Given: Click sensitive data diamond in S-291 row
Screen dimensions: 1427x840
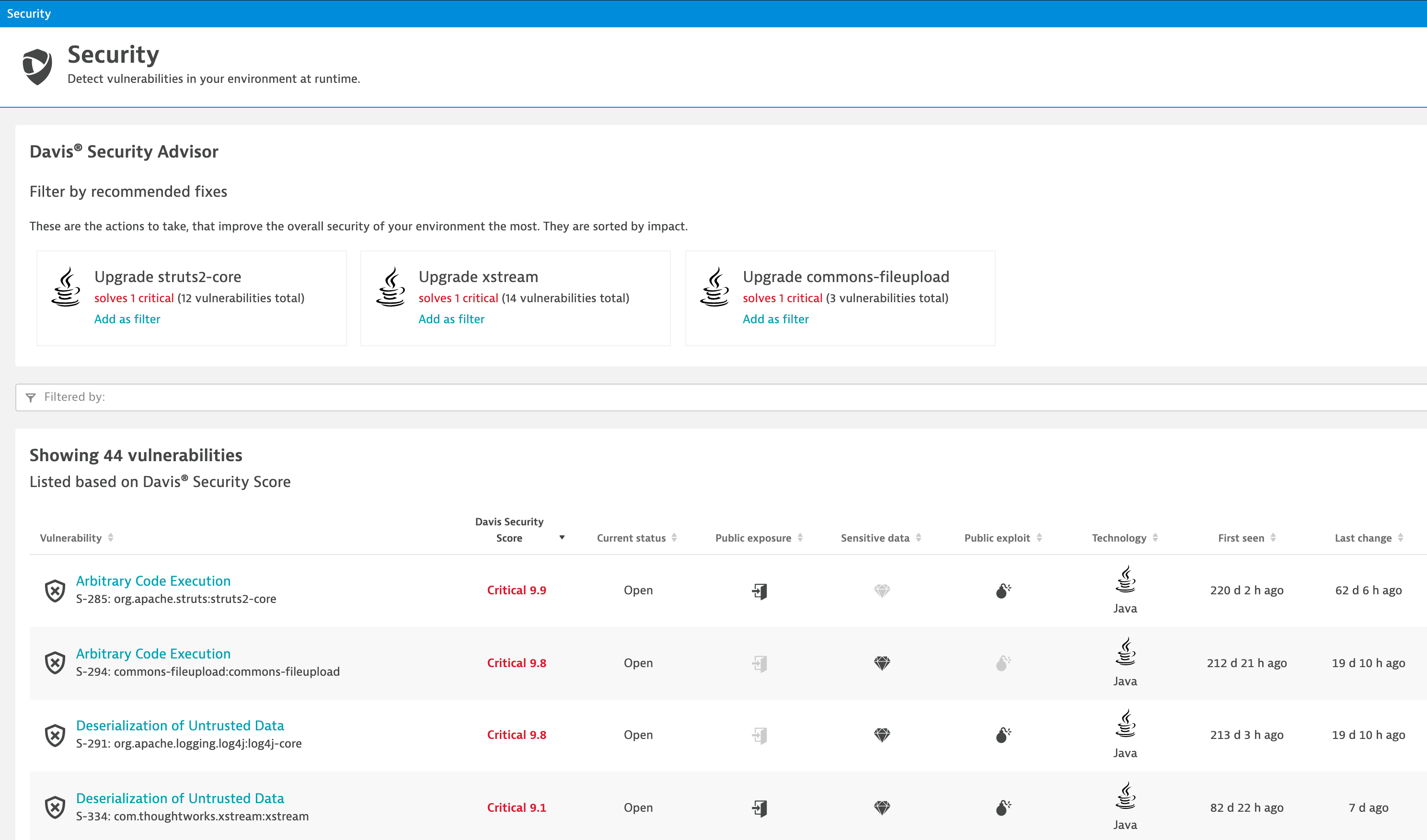Looking at the screenshot, I should click(882, 735).
